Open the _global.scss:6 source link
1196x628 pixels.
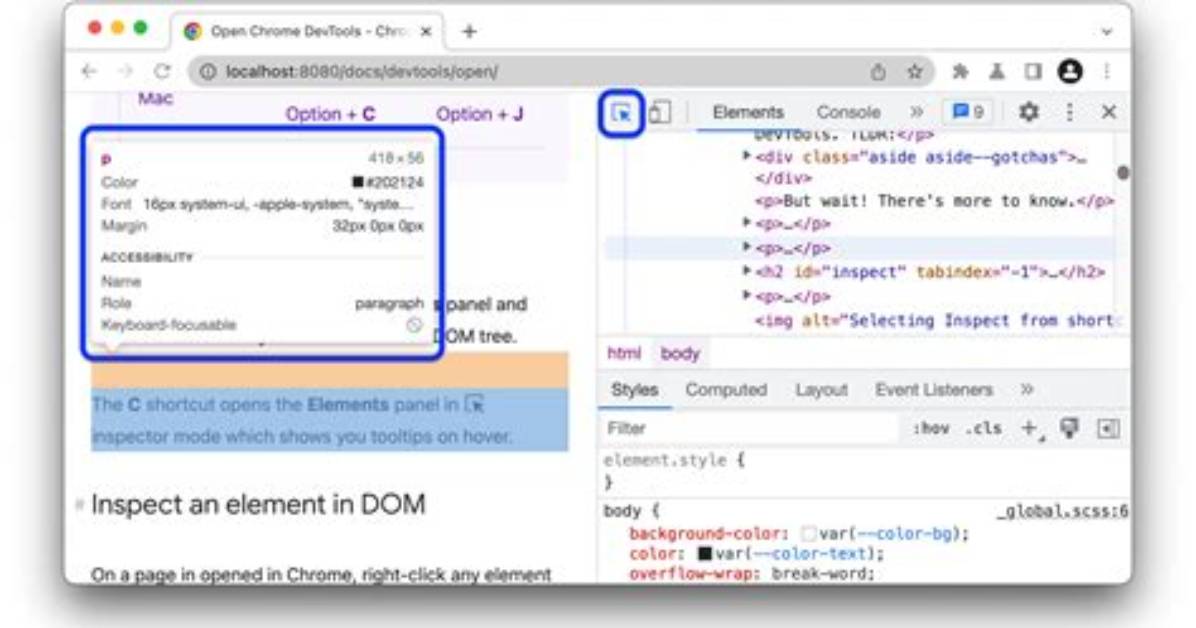click(1062, 511)
